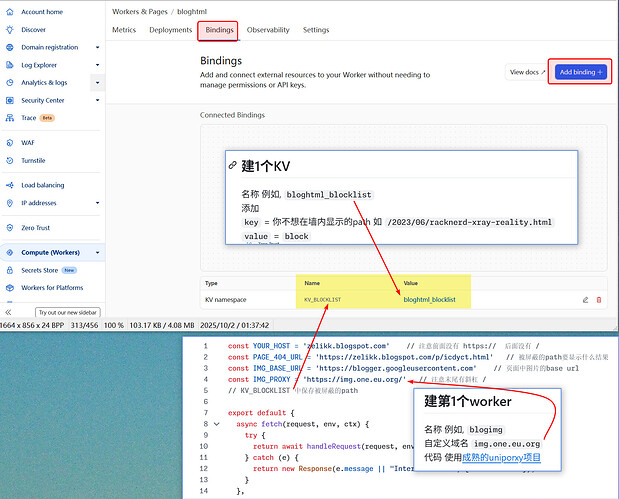Click the KV_BLOCKLIST name cell

click(323, 300)
